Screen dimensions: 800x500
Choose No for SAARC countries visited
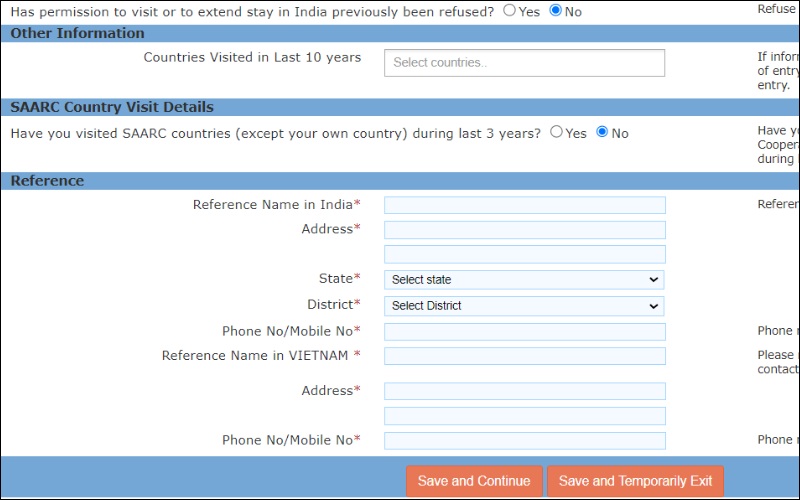coord(603,132)
